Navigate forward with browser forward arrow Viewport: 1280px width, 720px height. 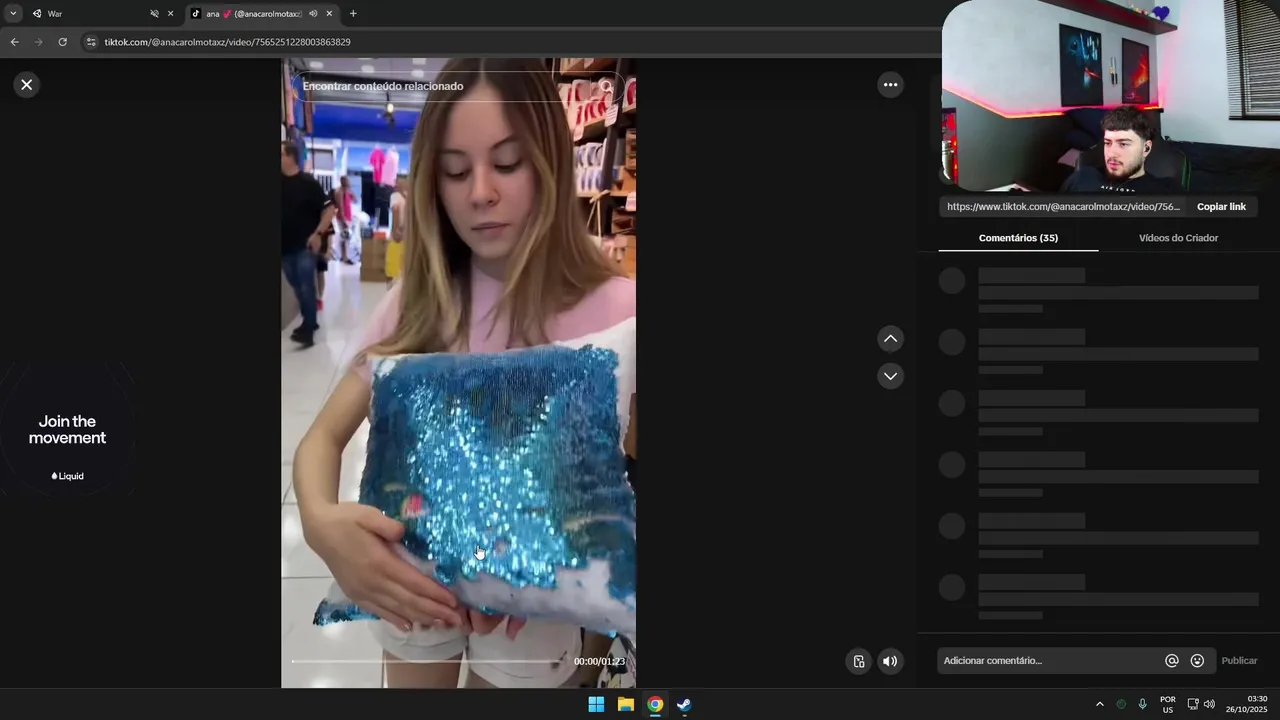pos(38,42)
